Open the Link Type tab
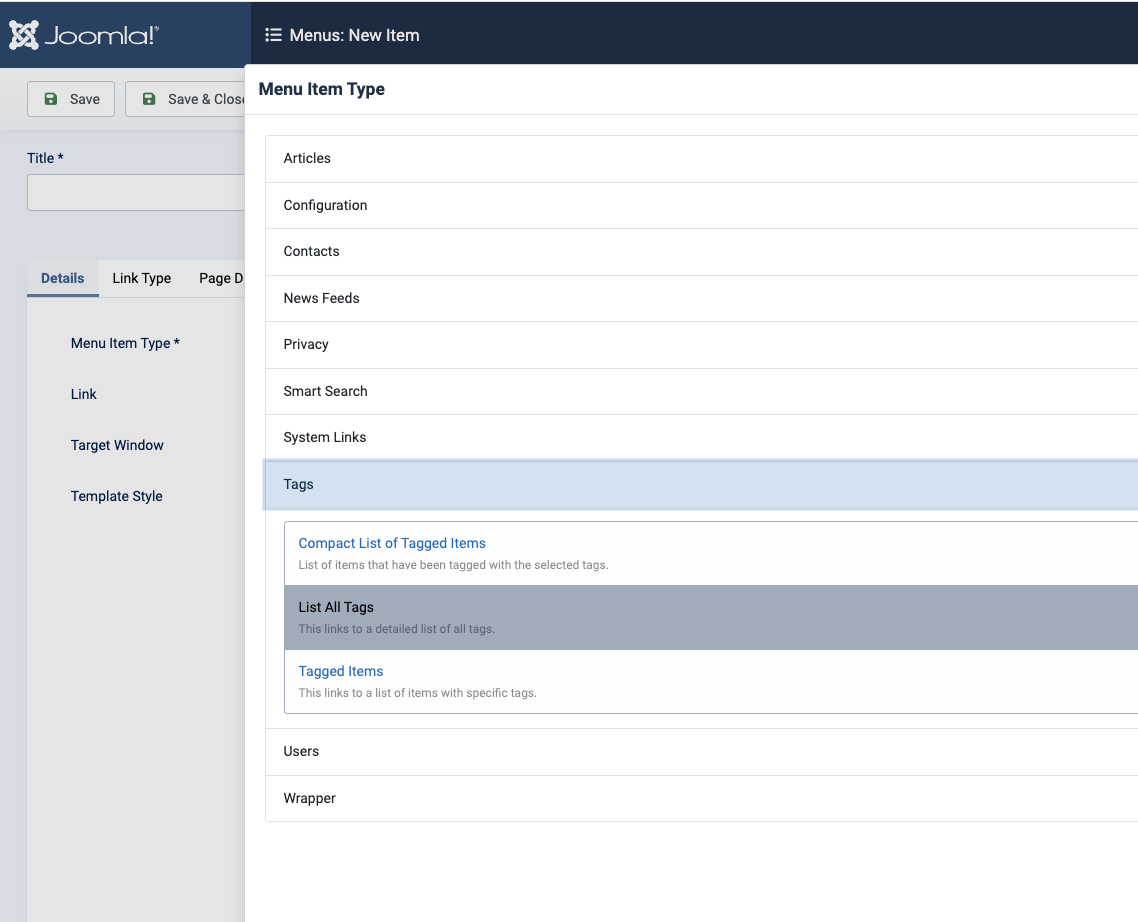The height and width of the screenshot is (922, 1138). click(142, 278)
